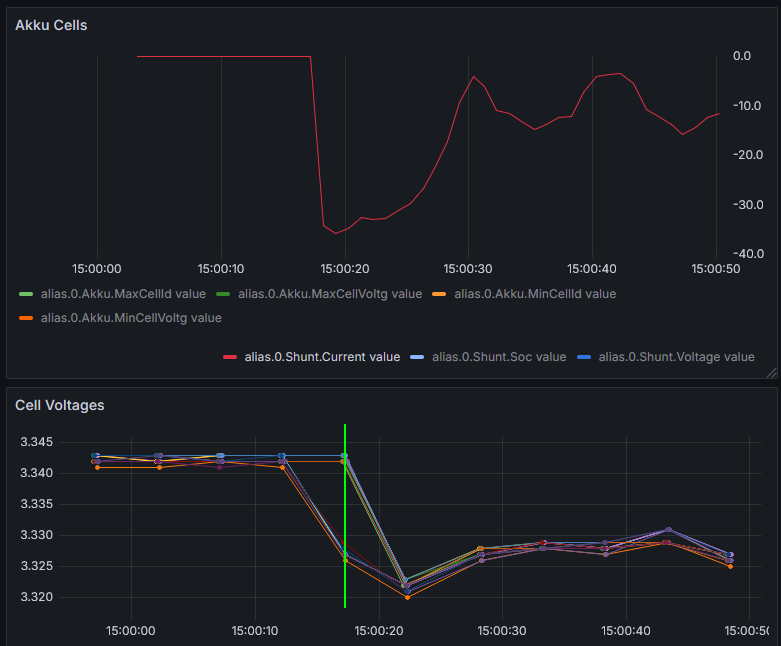Toggle the alias.0.Akku.MaxCellVoltg value series label
This screenshot has width=781, height=646.
click(330, 294)
